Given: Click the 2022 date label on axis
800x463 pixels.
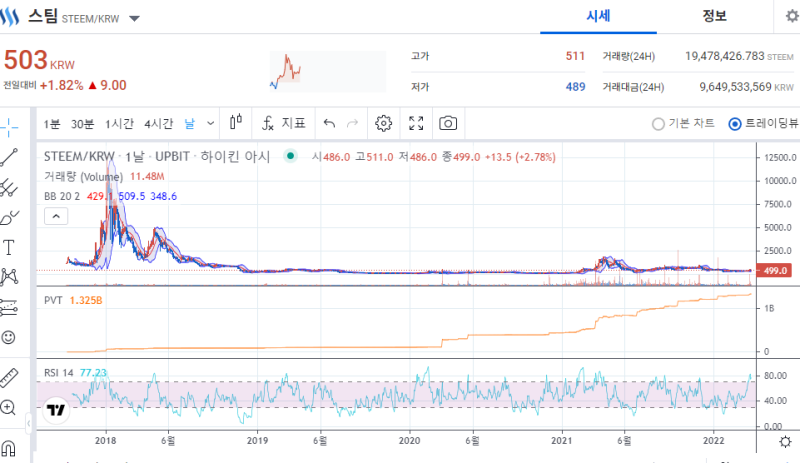Looking at the screenshot, I should click(713, 441).
